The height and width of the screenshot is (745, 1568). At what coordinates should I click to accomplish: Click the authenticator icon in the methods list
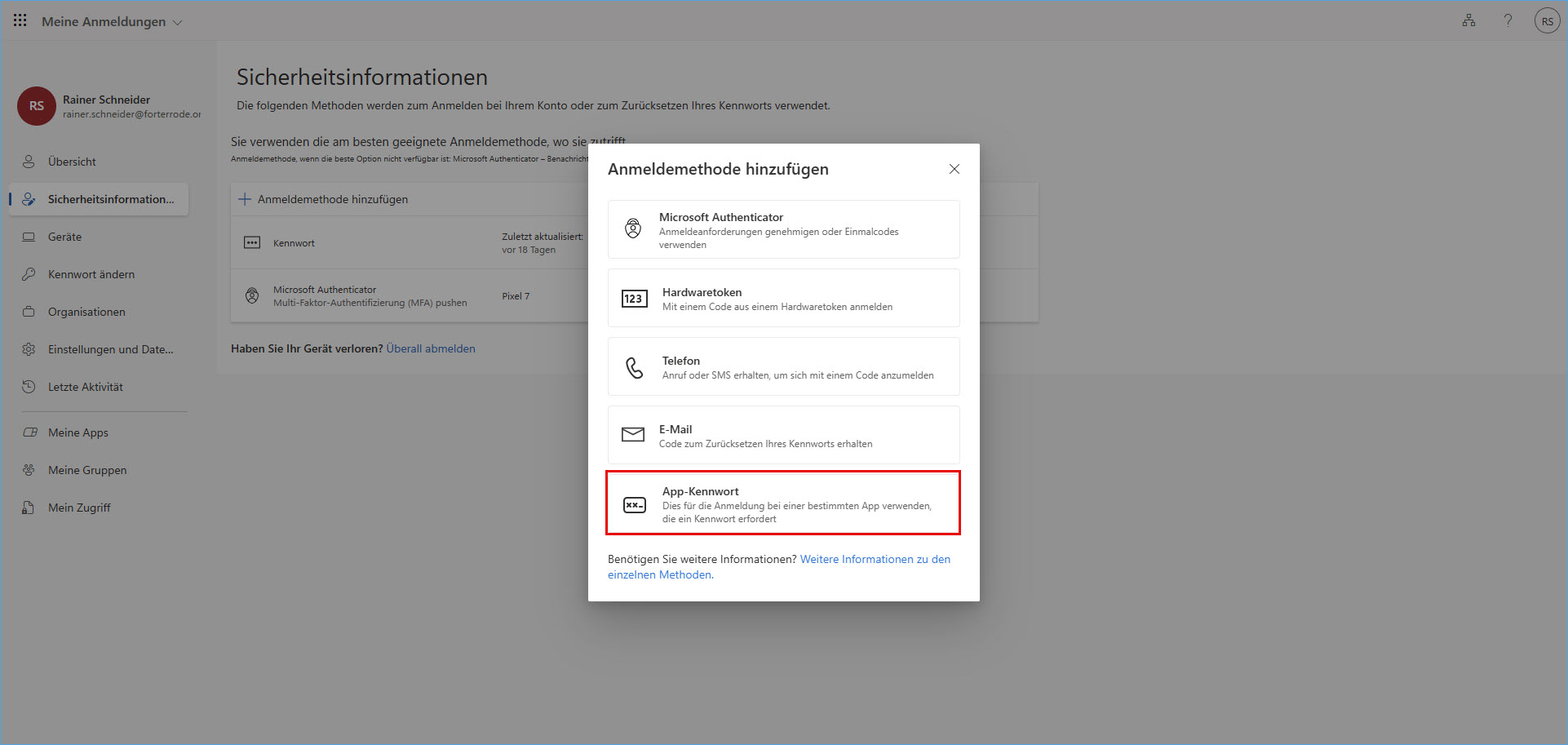pos(252,296)
